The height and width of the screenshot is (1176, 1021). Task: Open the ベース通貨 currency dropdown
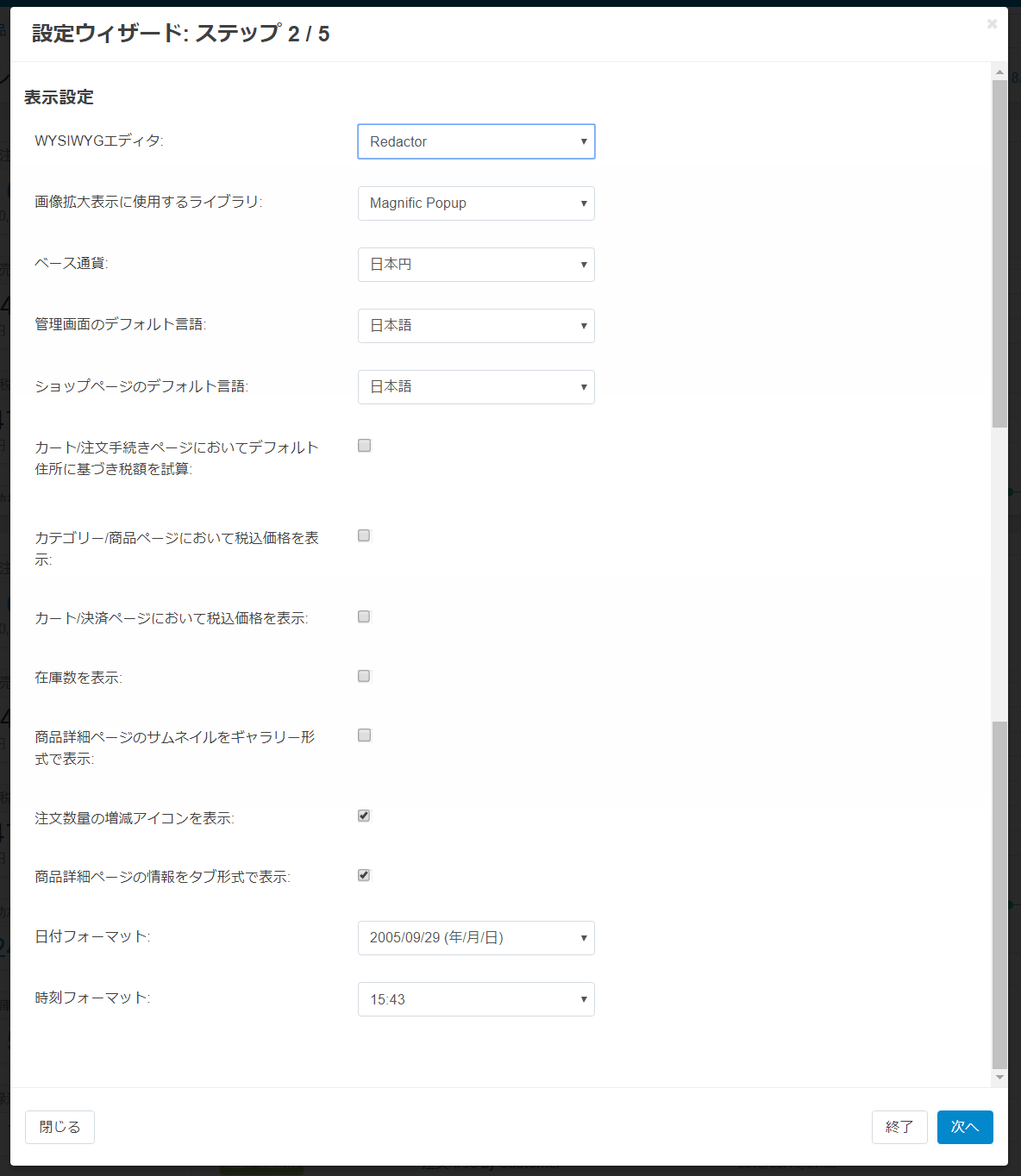pos(476,265)
